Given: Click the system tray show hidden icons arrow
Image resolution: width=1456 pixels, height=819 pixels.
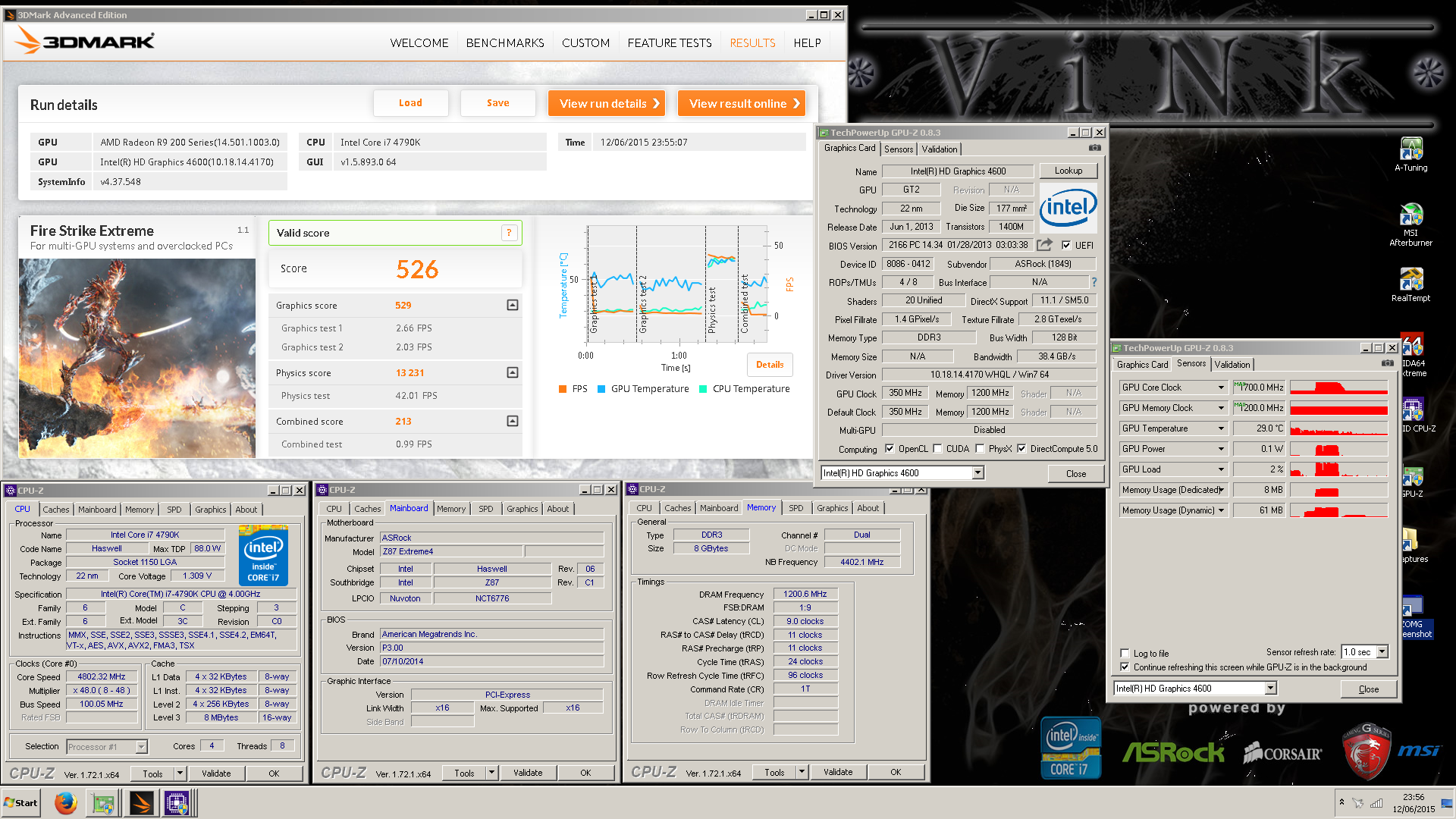Looking at the screenshot, I should click(1341, 802).
